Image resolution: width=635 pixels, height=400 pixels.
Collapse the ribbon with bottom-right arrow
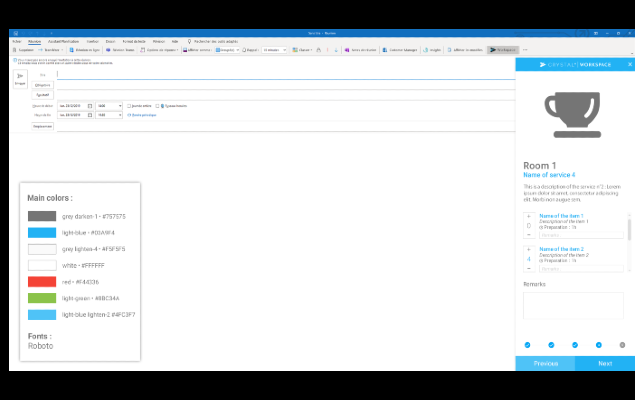[x=632, y=53]
